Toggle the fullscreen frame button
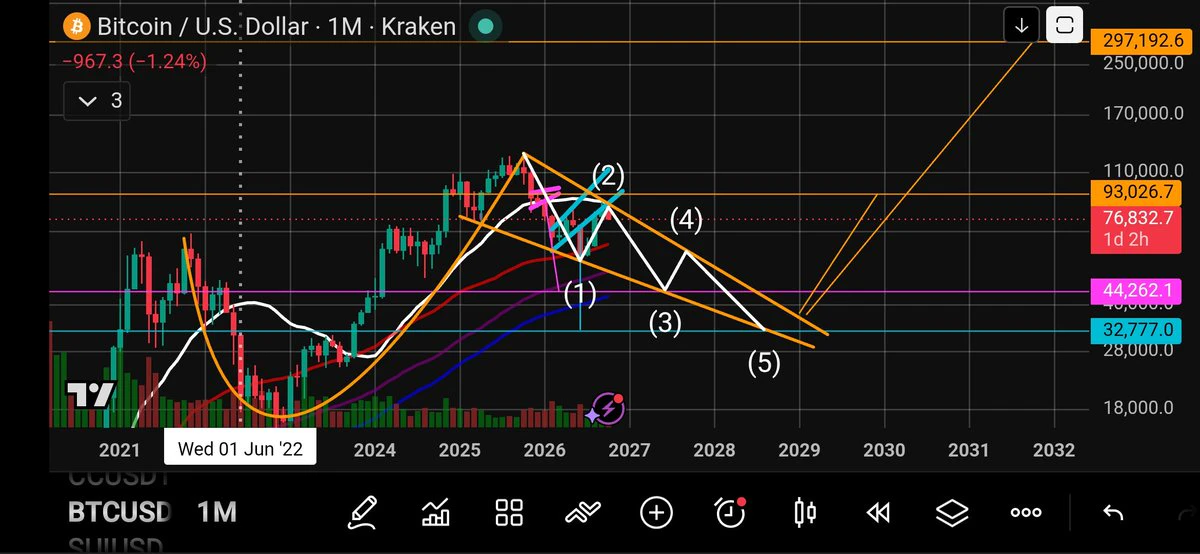 pyautogui.click(x=1066, y=26)
